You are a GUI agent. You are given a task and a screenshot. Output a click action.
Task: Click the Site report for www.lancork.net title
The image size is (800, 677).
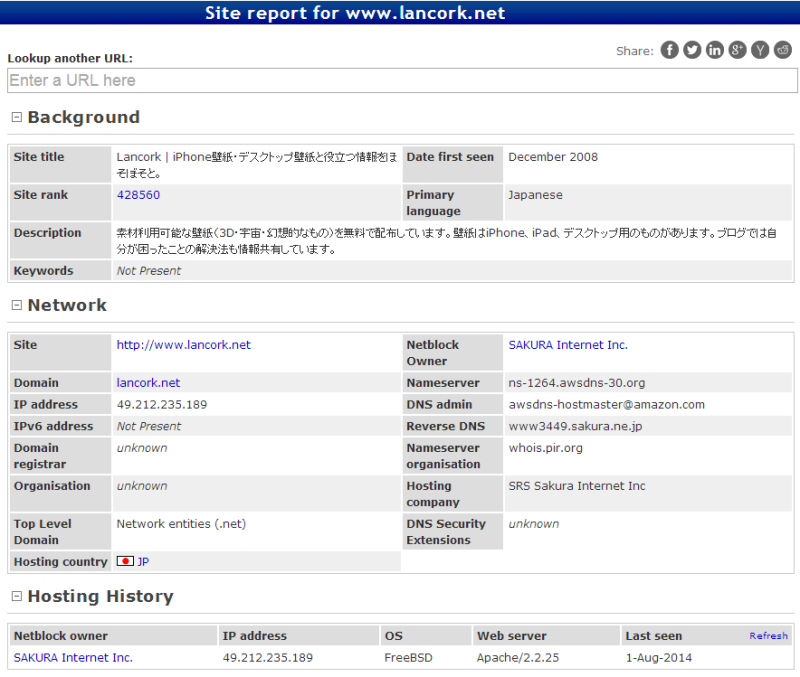click(355, 13)
